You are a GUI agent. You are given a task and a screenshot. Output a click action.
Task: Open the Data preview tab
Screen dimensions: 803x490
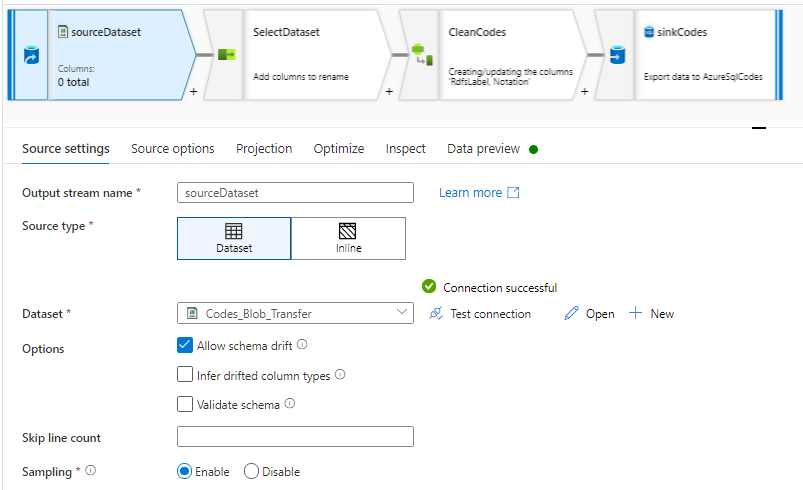(483, 149)
